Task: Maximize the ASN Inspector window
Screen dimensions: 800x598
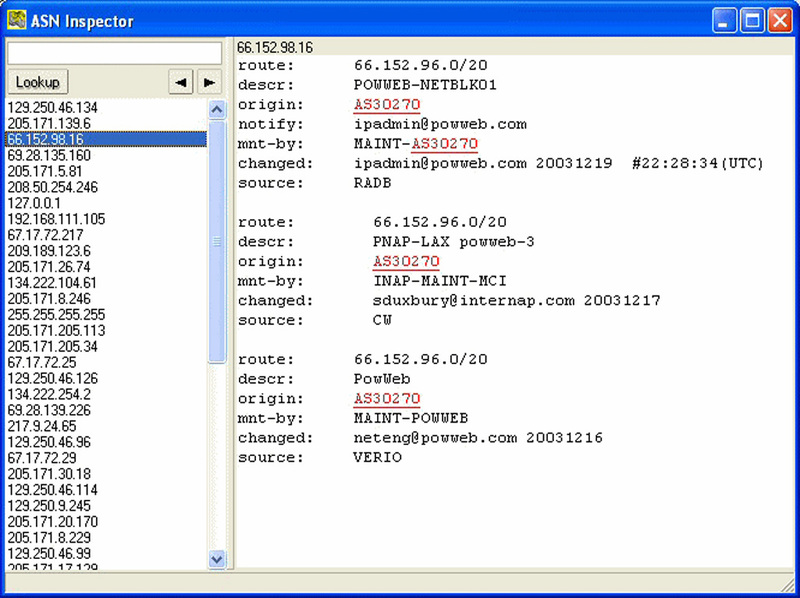Action: pos(752,21)
